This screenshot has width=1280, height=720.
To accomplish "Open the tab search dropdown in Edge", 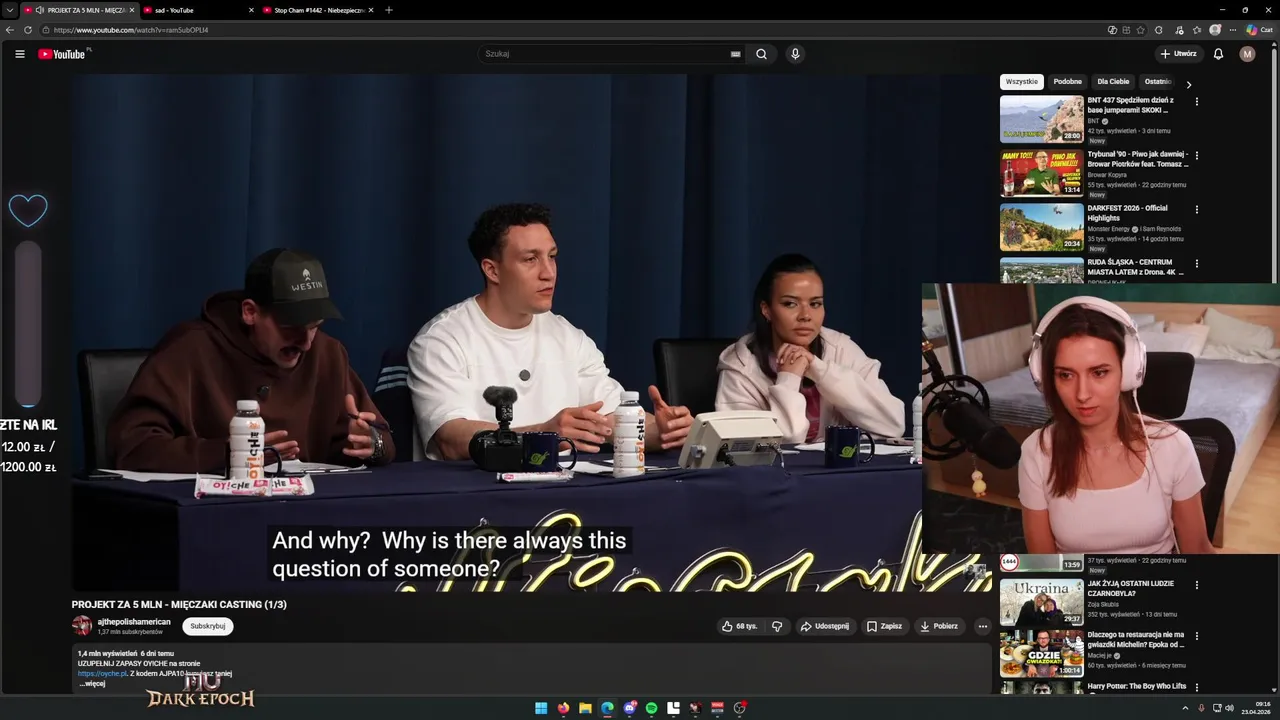I will click(x=9, y=10).
